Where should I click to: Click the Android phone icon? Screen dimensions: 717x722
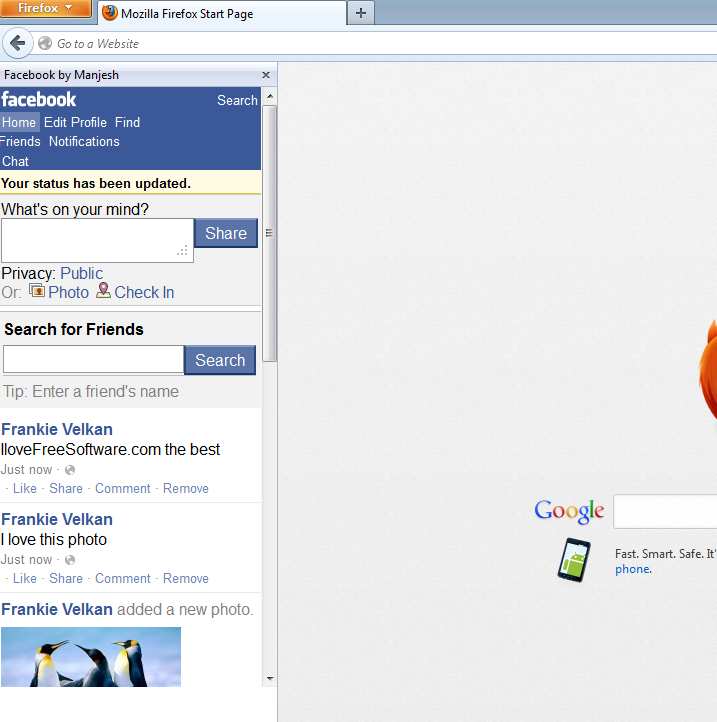pos(574,560)
